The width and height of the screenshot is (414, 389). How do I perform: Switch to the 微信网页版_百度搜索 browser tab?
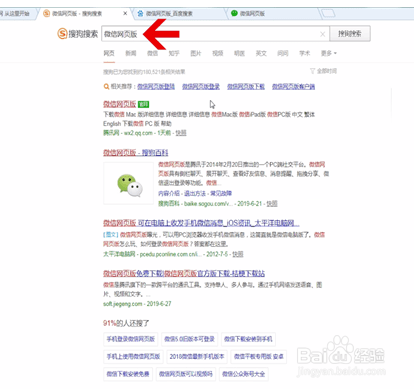178,13
